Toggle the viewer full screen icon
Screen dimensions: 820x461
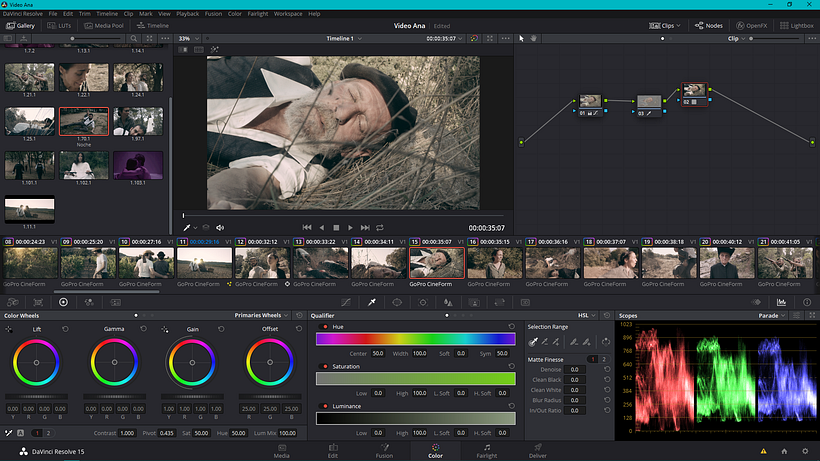point(490,39)
